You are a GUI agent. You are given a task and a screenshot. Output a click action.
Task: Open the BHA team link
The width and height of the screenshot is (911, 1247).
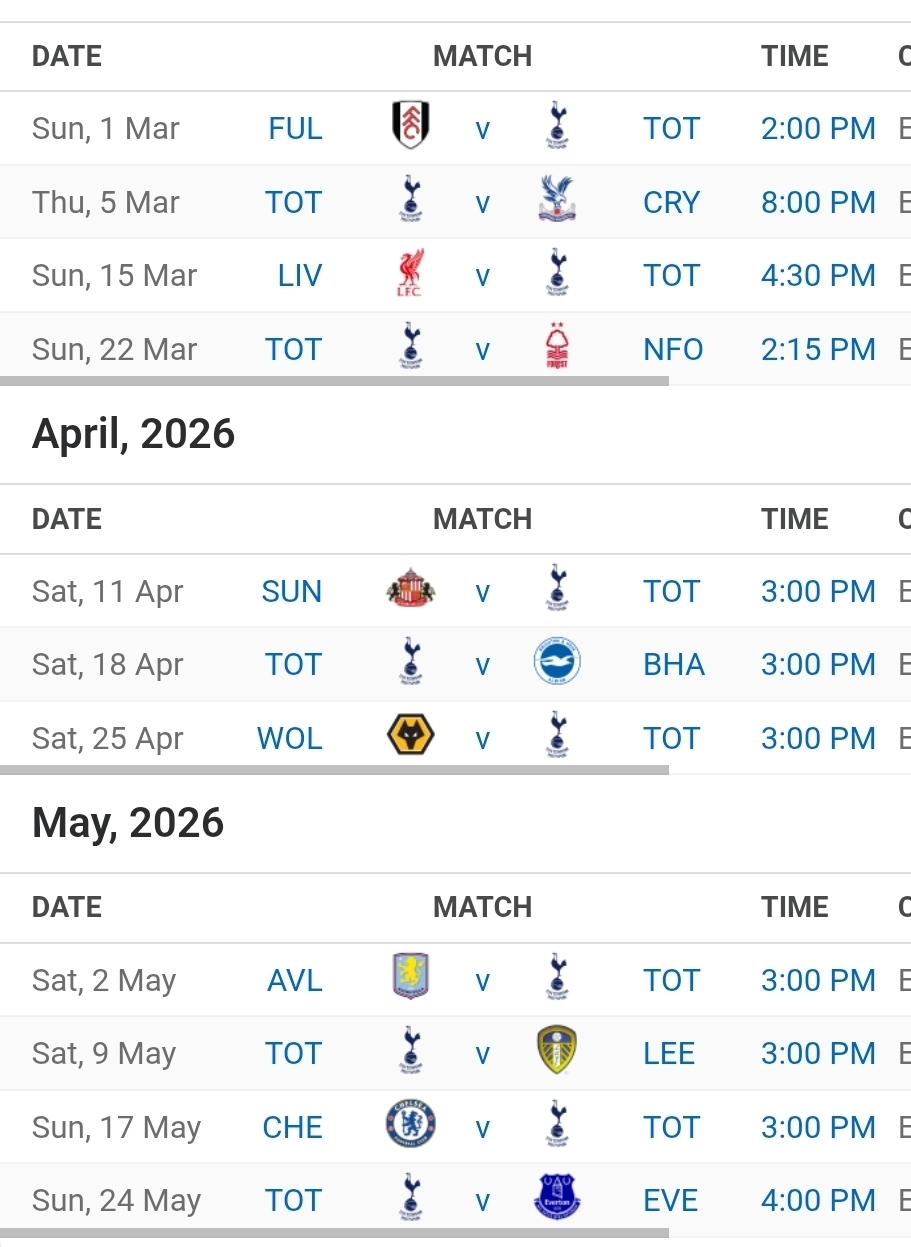[x=674, y=665]
